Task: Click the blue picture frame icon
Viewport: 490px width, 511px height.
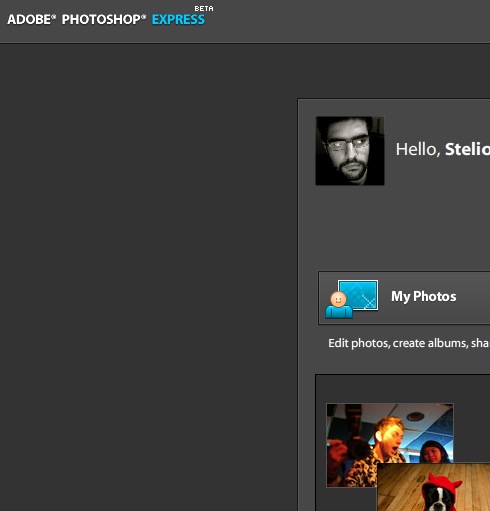Action: coord(358,294)
